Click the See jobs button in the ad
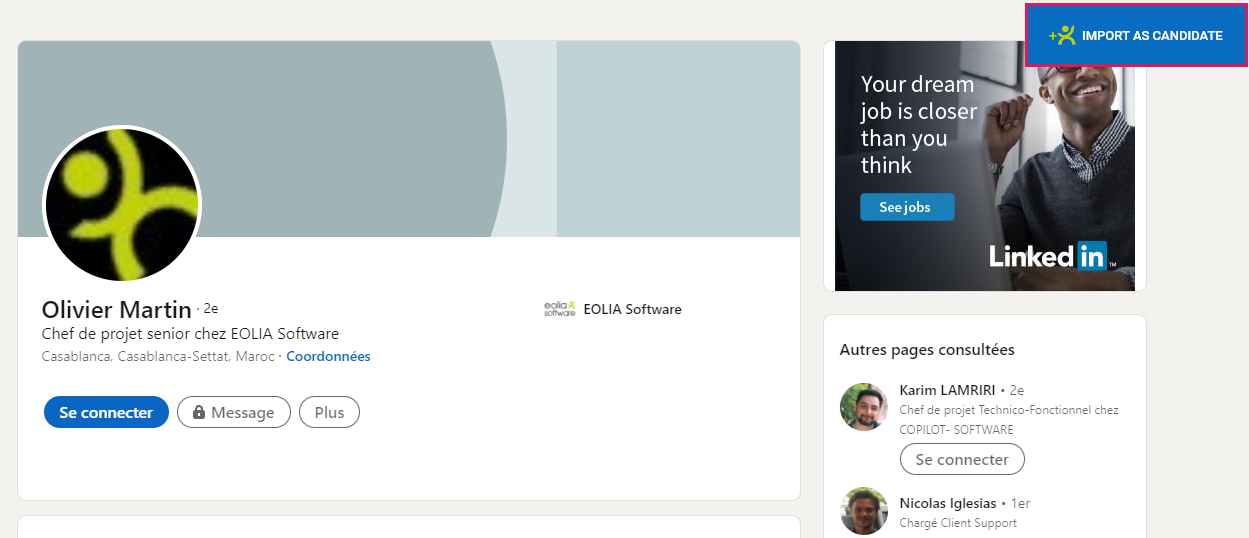 [906, 207]
